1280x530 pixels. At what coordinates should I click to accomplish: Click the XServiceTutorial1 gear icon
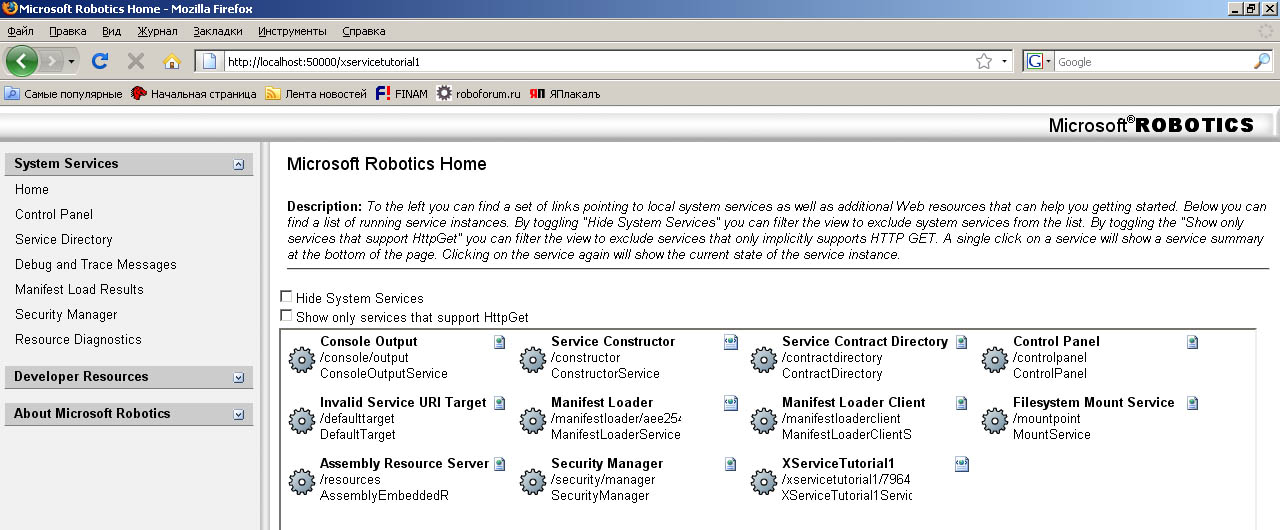pos(764,481)
